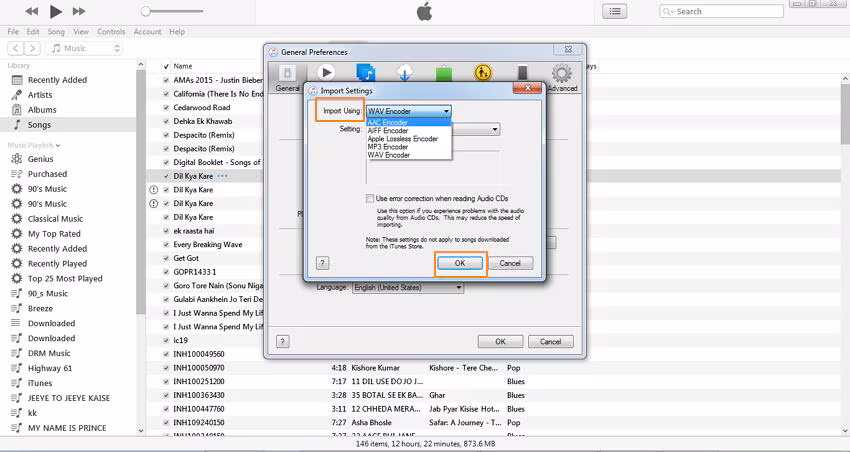Click the Next track fast-forward button
This screenshot has height=452, width=850.
(79, 11)
